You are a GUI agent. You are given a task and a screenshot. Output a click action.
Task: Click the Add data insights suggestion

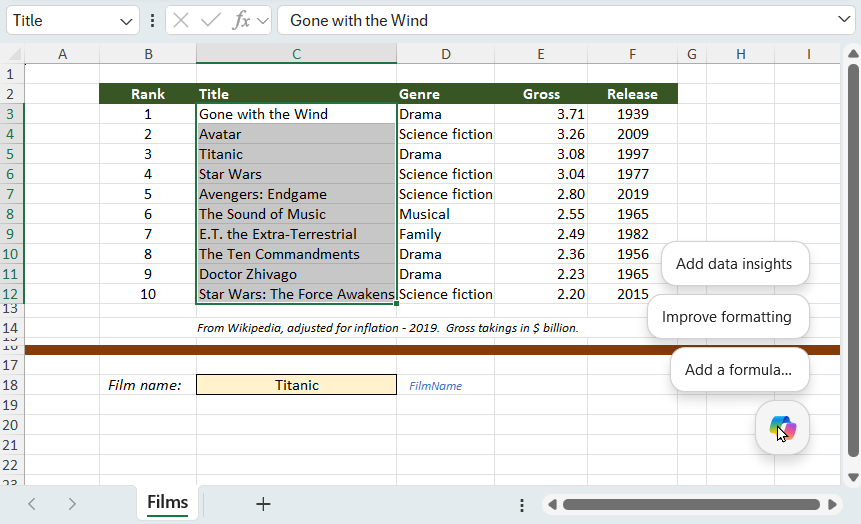coord(734,264)
